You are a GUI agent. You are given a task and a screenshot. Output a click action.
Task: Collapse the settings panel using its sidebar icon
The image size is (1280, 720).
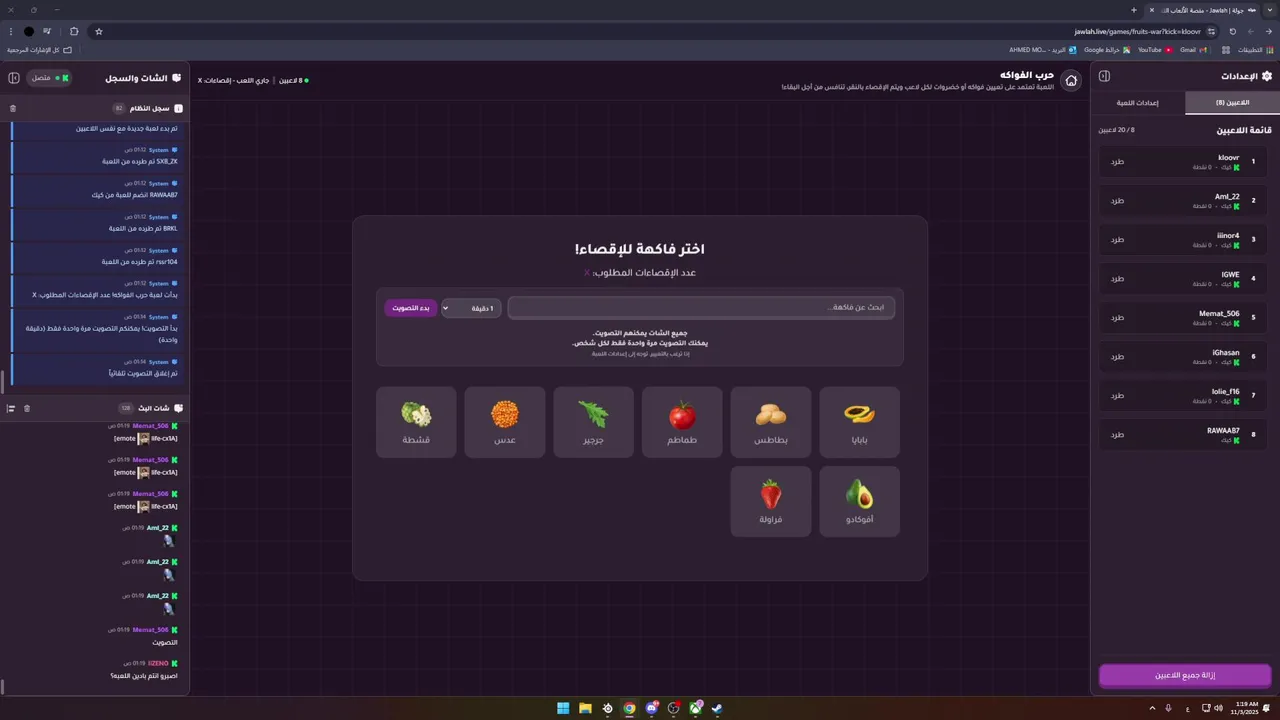tap(1105, 76)
